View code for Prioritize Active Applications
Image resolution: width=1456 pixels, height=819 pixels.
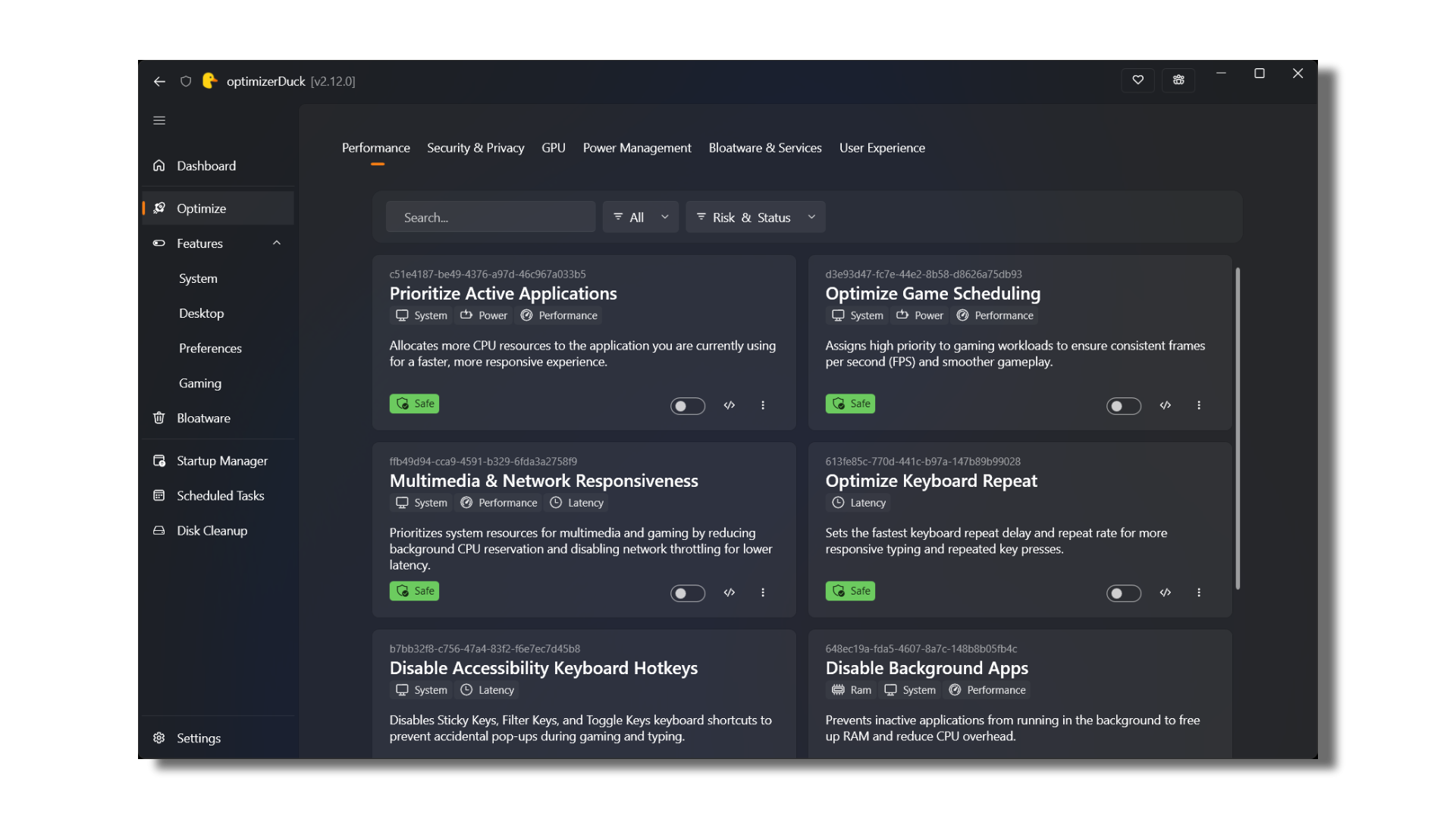(730, 405)
